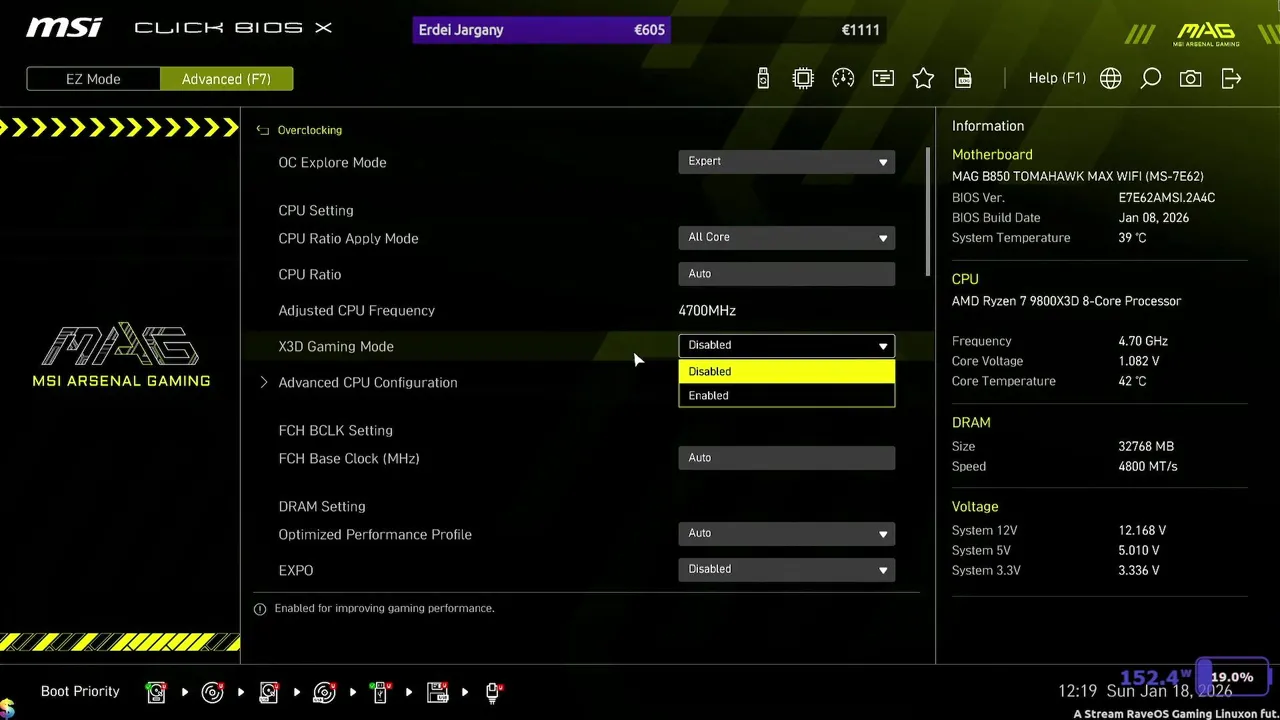The height and width of the screenshot is (720, 1280).
Task: Open the EXPO dropdown
Action: click(x=786, y=569)
